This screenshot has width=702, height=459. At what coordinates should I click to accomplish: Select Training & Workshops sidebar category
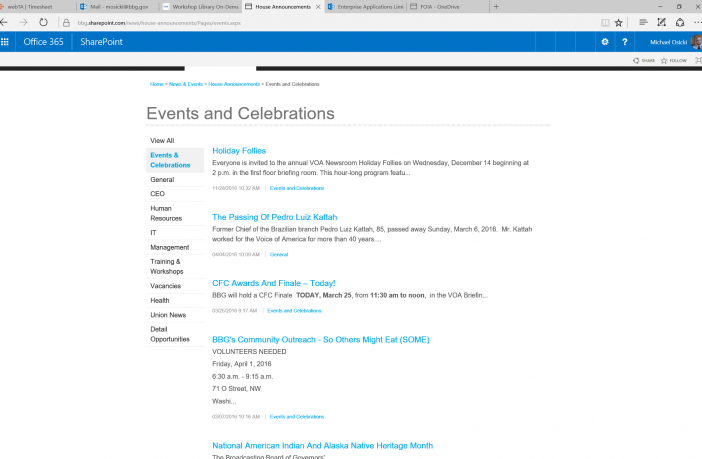coord(167,266)
